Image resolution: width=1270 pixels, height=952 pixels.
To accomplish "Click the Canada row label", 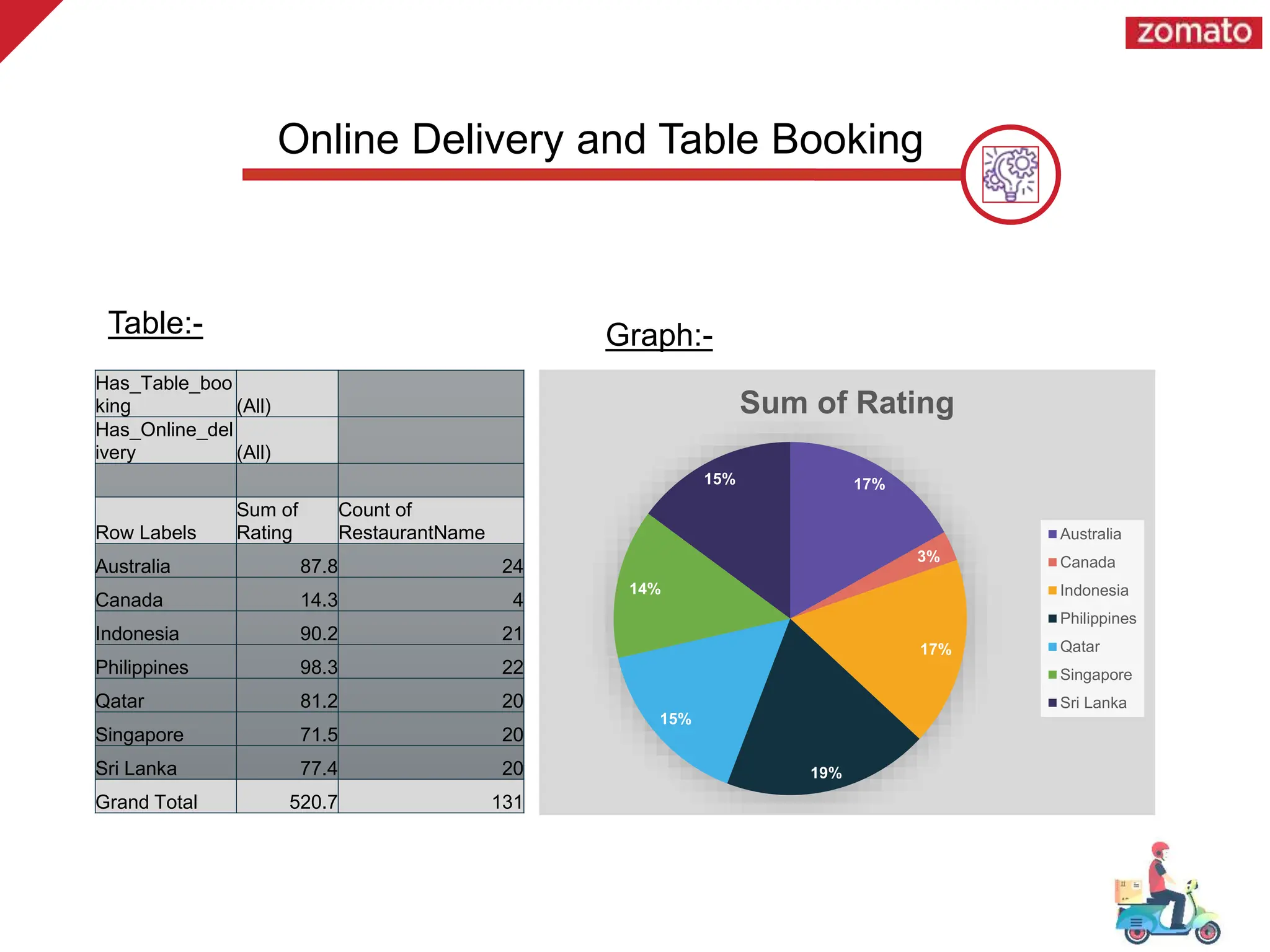I will click(x=166, y=595).
